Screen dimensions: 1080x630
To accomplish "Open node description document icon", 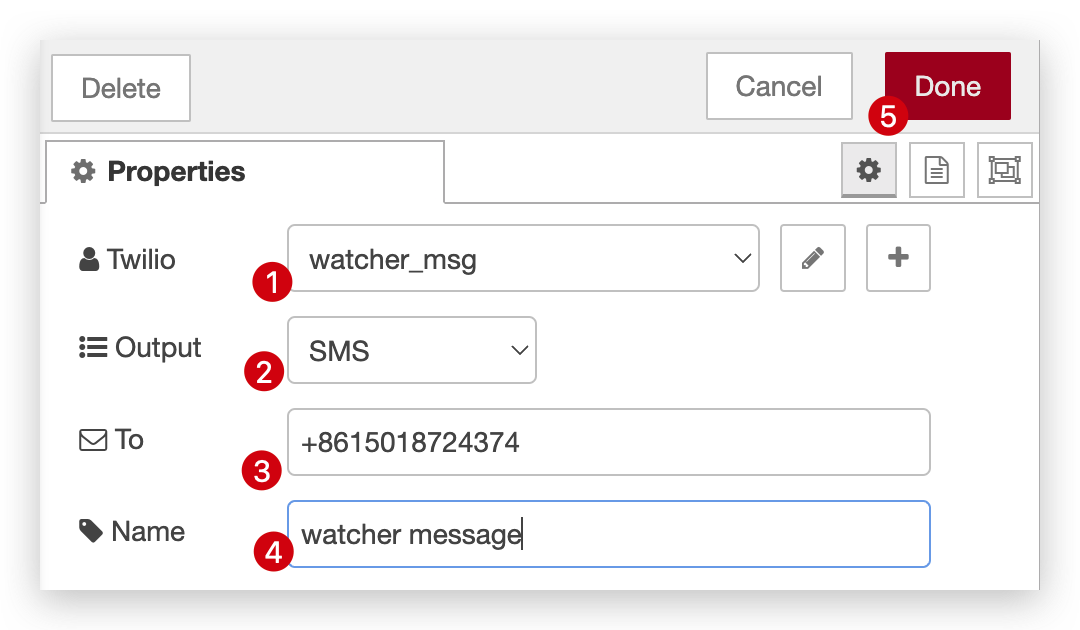I will pos(936,170).
